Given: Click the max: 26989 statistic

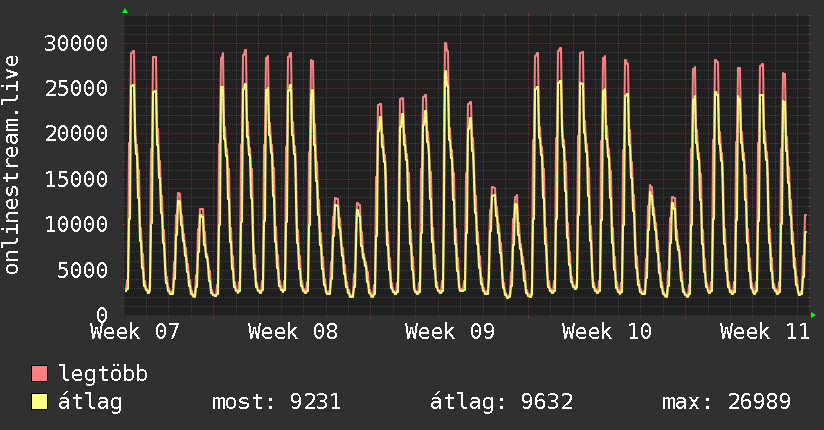Looking at the screenshot, I should (726, 402).
